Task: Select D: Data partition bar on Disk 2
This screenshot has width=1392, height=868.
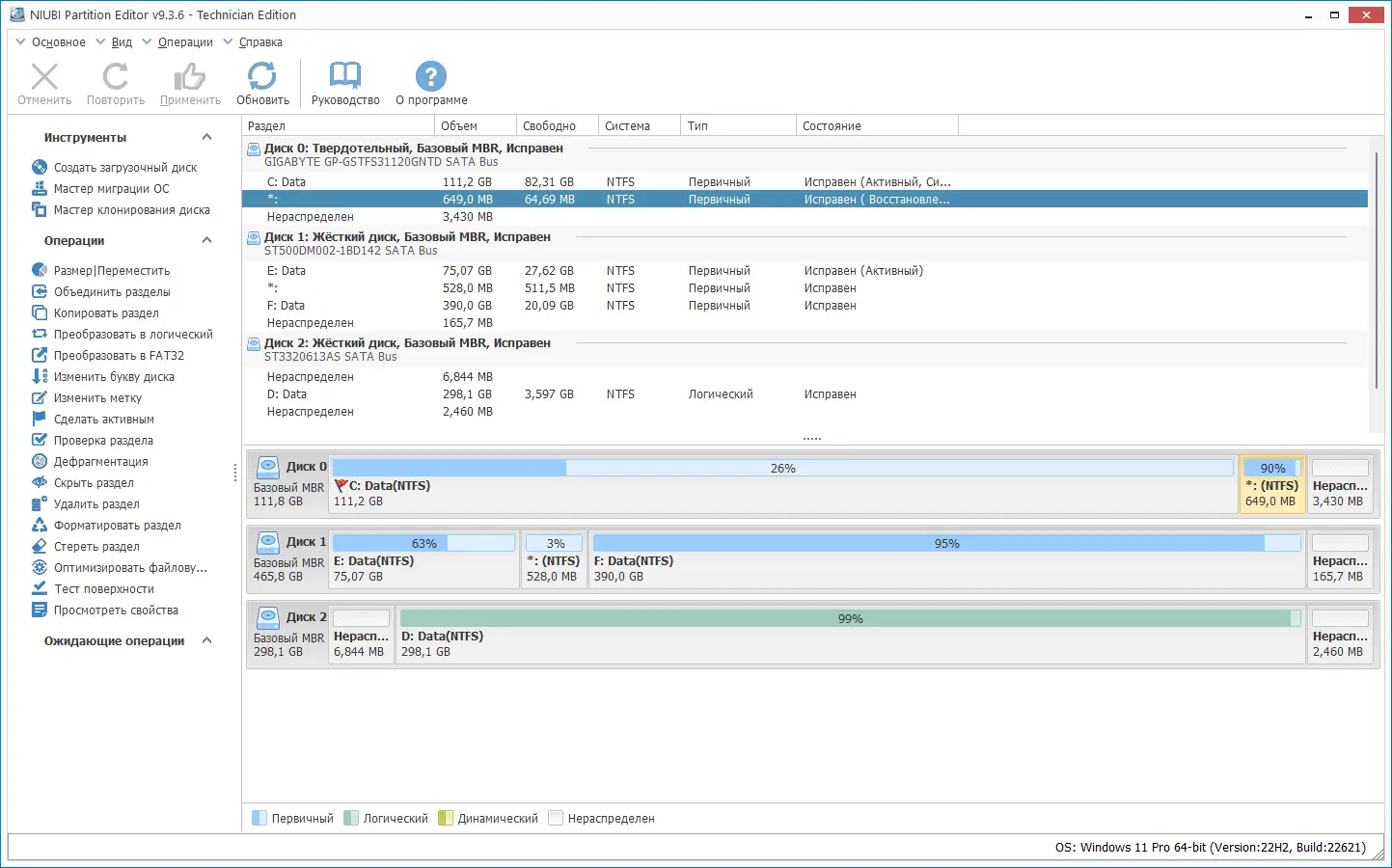Action: [849, 636]
